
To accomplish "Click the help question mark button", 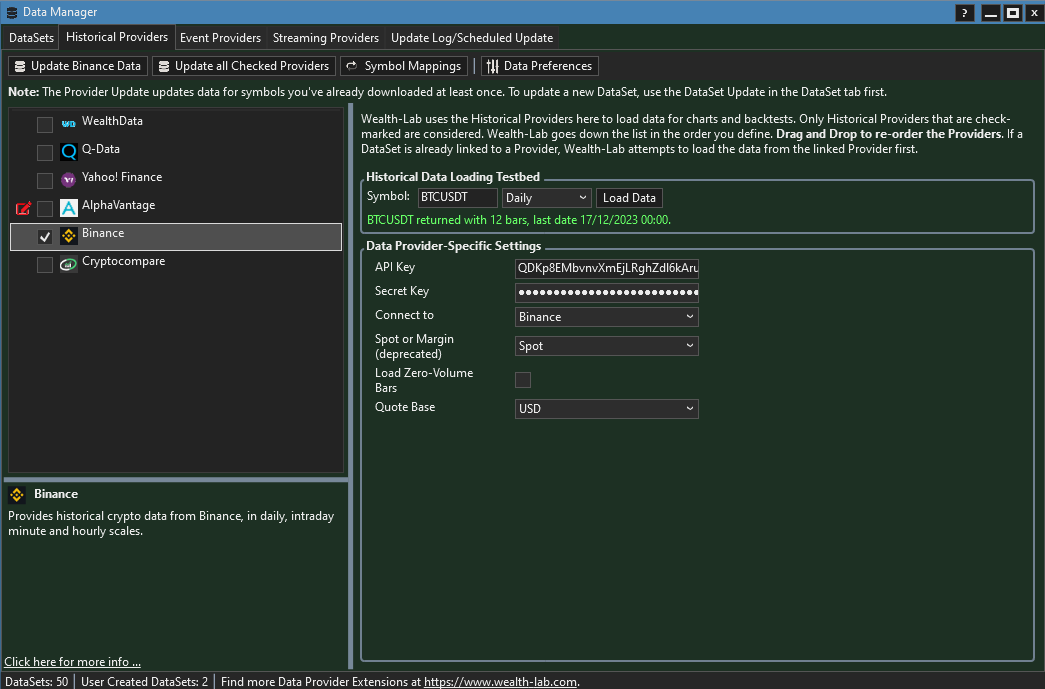I will [964, 13].
